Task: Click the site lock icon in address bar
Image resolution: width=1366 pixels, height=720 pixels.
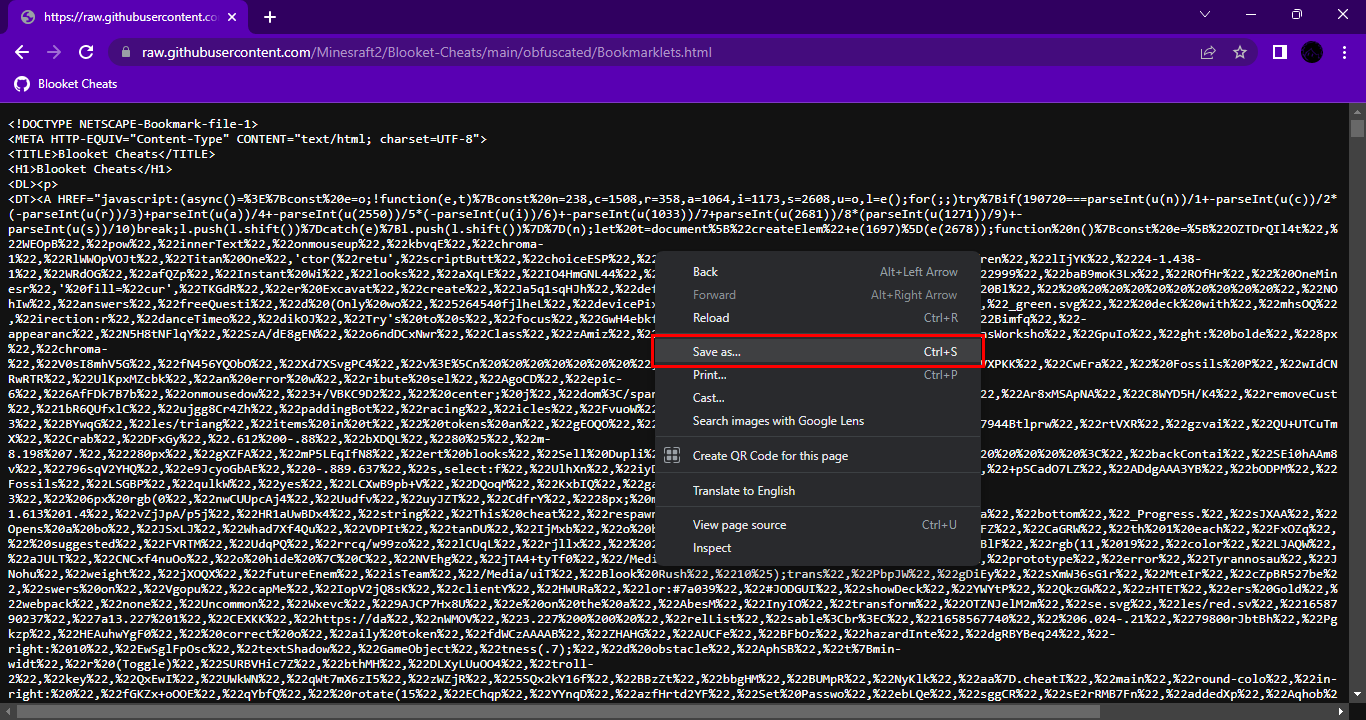Action: click(125, 52)
